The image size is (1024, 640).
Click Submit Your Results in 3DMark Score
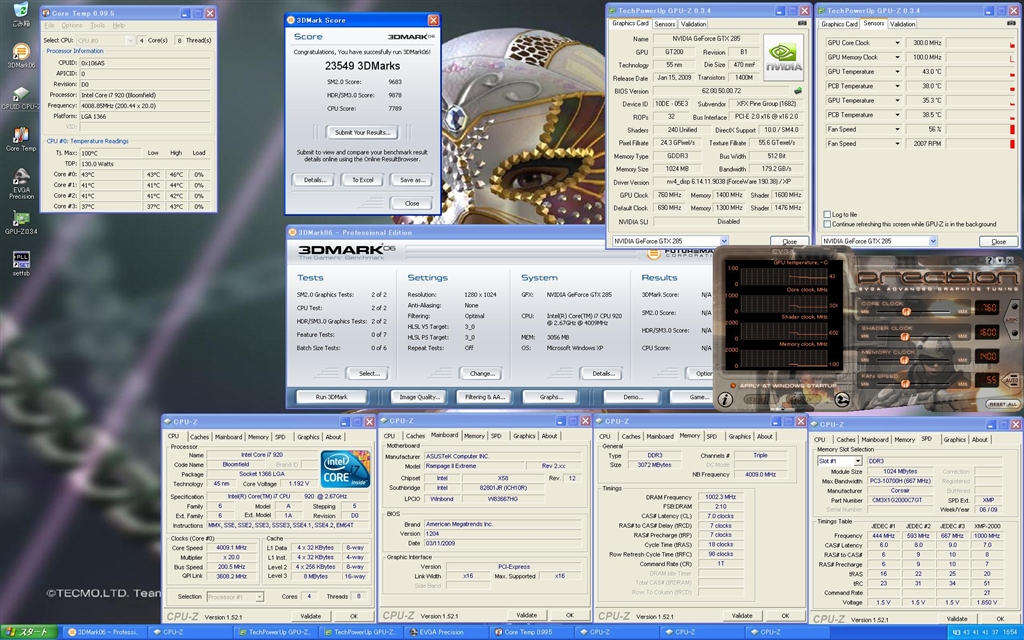(x=362, y=133)
